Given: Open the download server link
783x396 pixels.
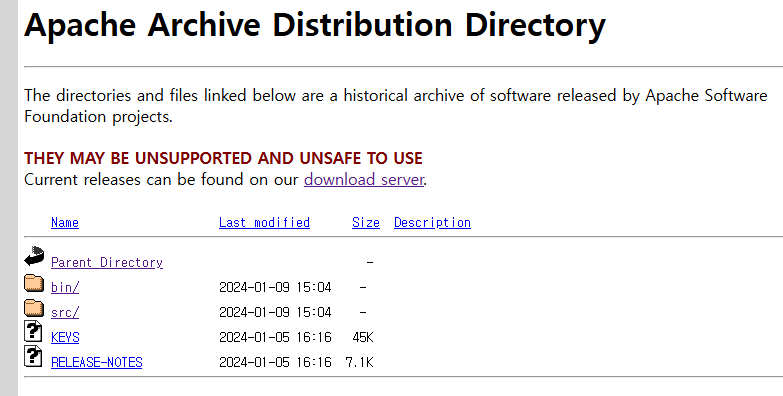Looking at the screenshot, I should (x=364, y=179).
